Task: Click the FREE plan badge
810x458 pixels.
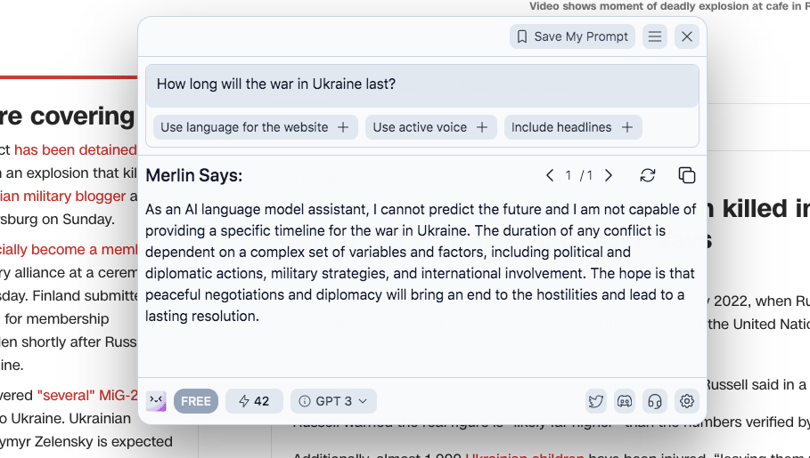Action: (x=196, y=401)
